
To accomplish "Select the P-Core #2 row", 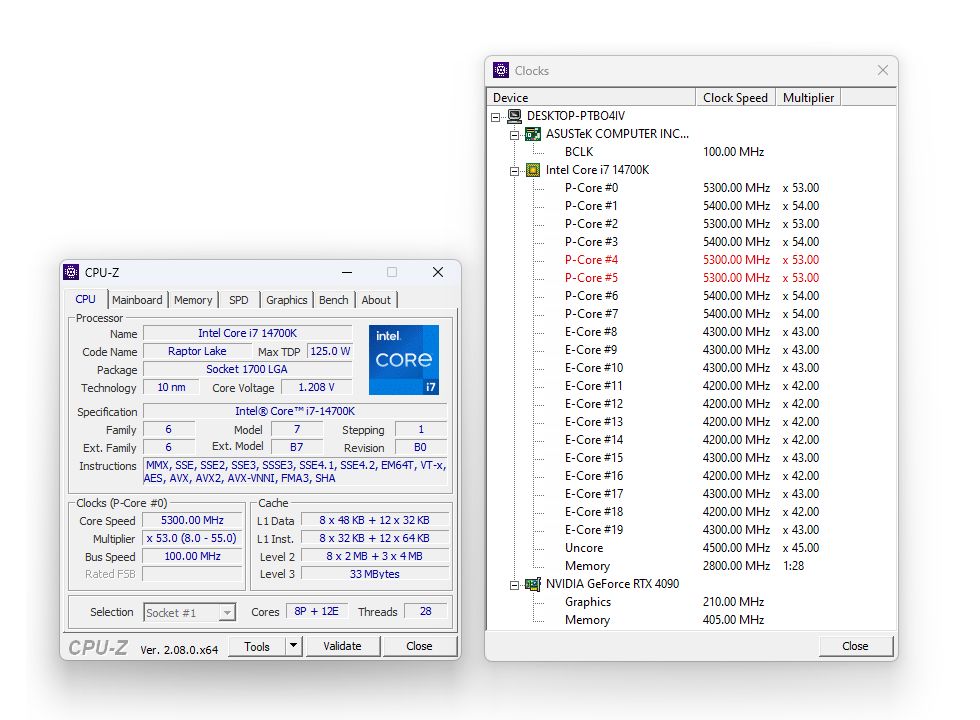I will click(x=691, y=224).
